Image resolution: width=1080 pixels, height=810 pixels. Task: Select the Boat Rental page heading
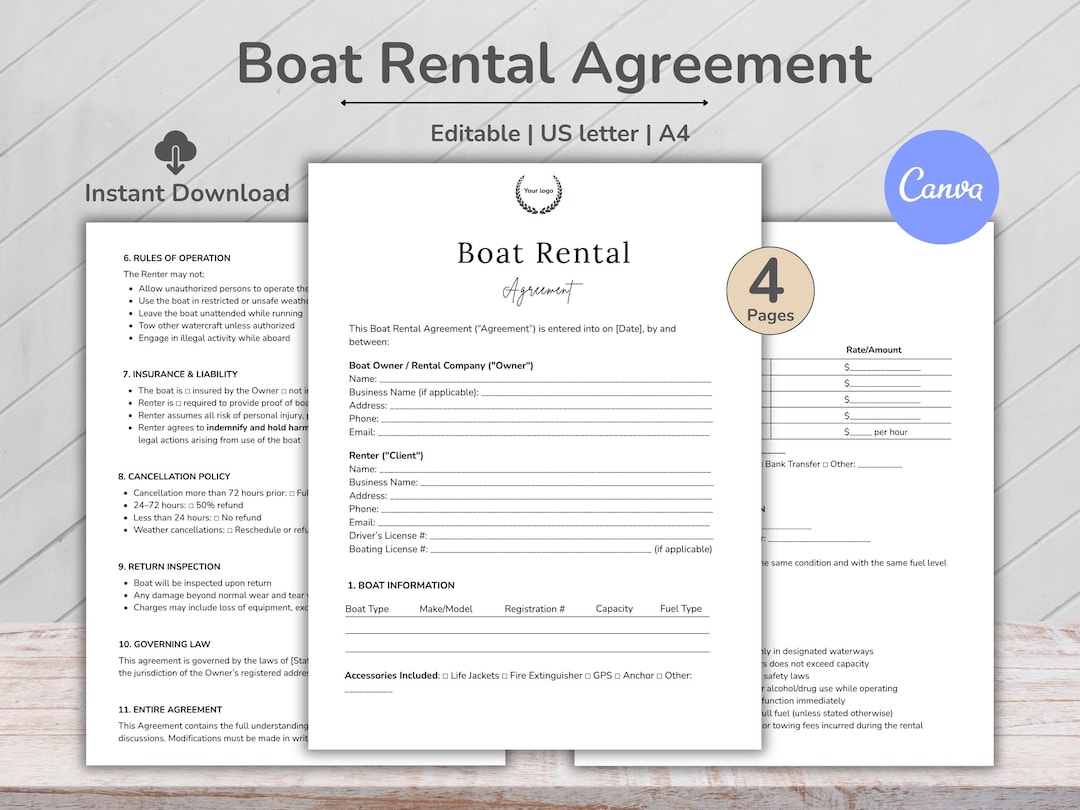[544, 253]
